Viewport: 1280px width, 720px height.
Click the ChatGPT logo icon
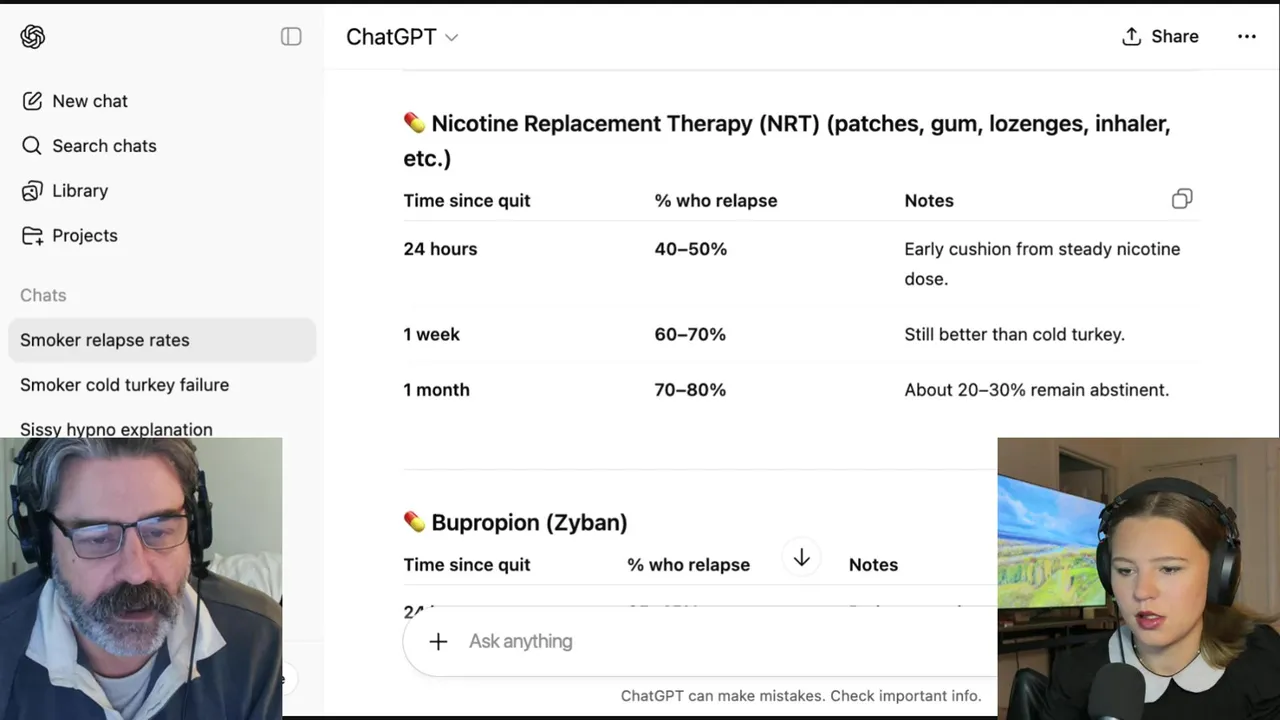33,37
